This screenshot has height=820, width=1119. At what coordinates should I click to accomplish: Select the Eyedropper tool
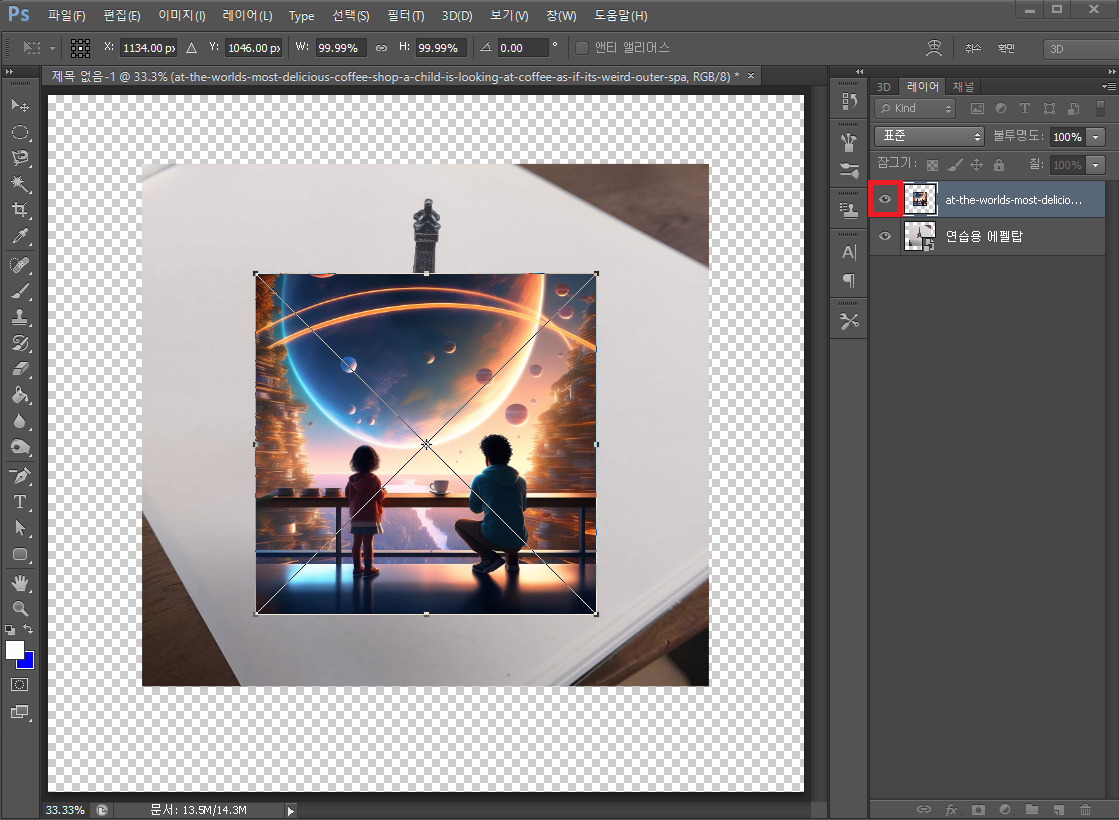20,236
